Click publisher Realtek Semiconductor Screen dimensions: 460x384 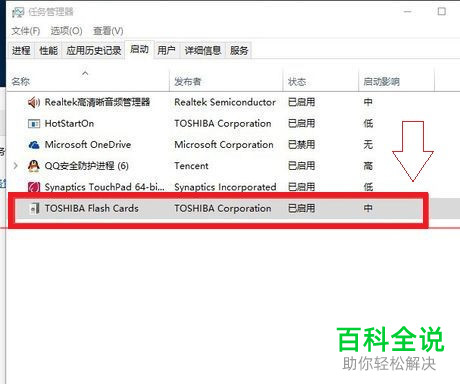click(x=225, y=102)
